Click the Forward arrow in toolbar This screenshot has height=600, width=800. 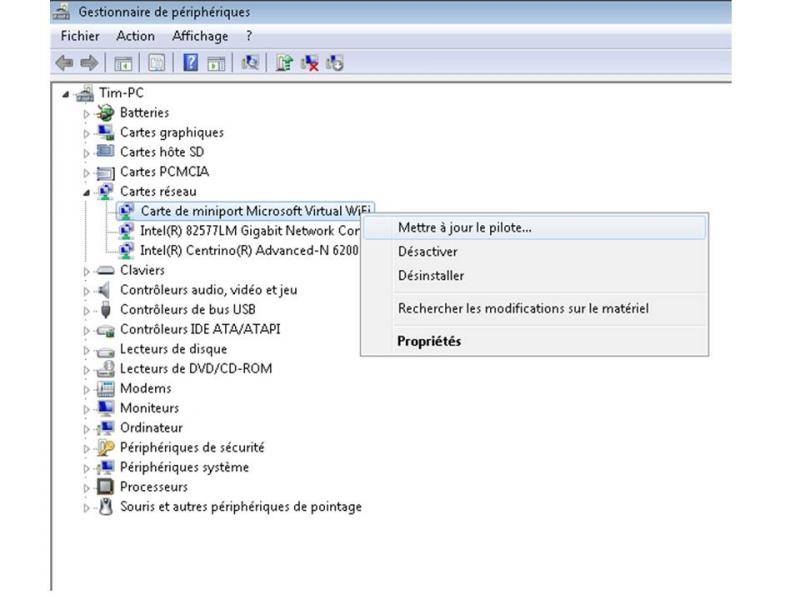pyautogui.click(x=87, y=63)
